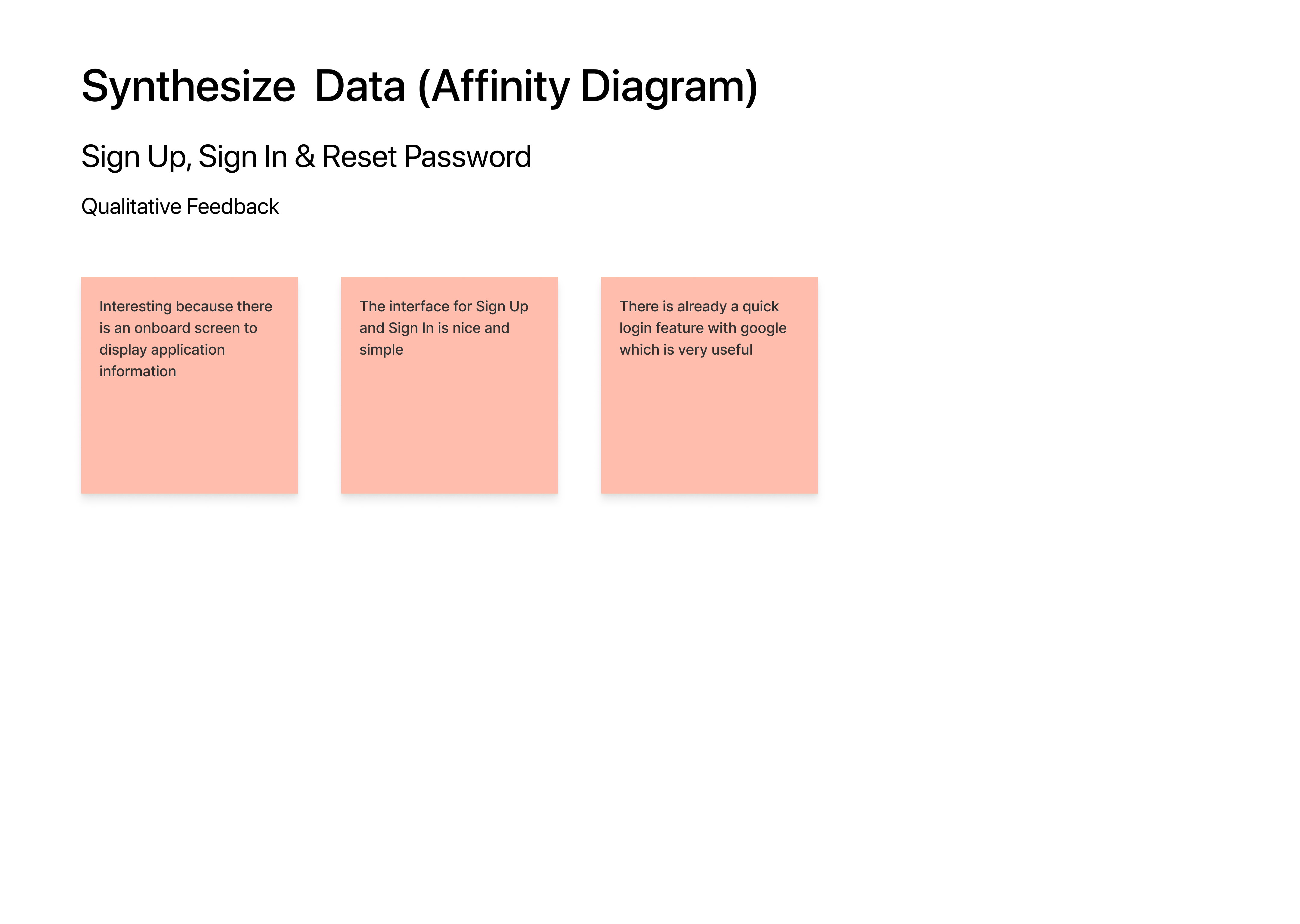Click the word "Synthesize" in the title

tap(188, 87)
